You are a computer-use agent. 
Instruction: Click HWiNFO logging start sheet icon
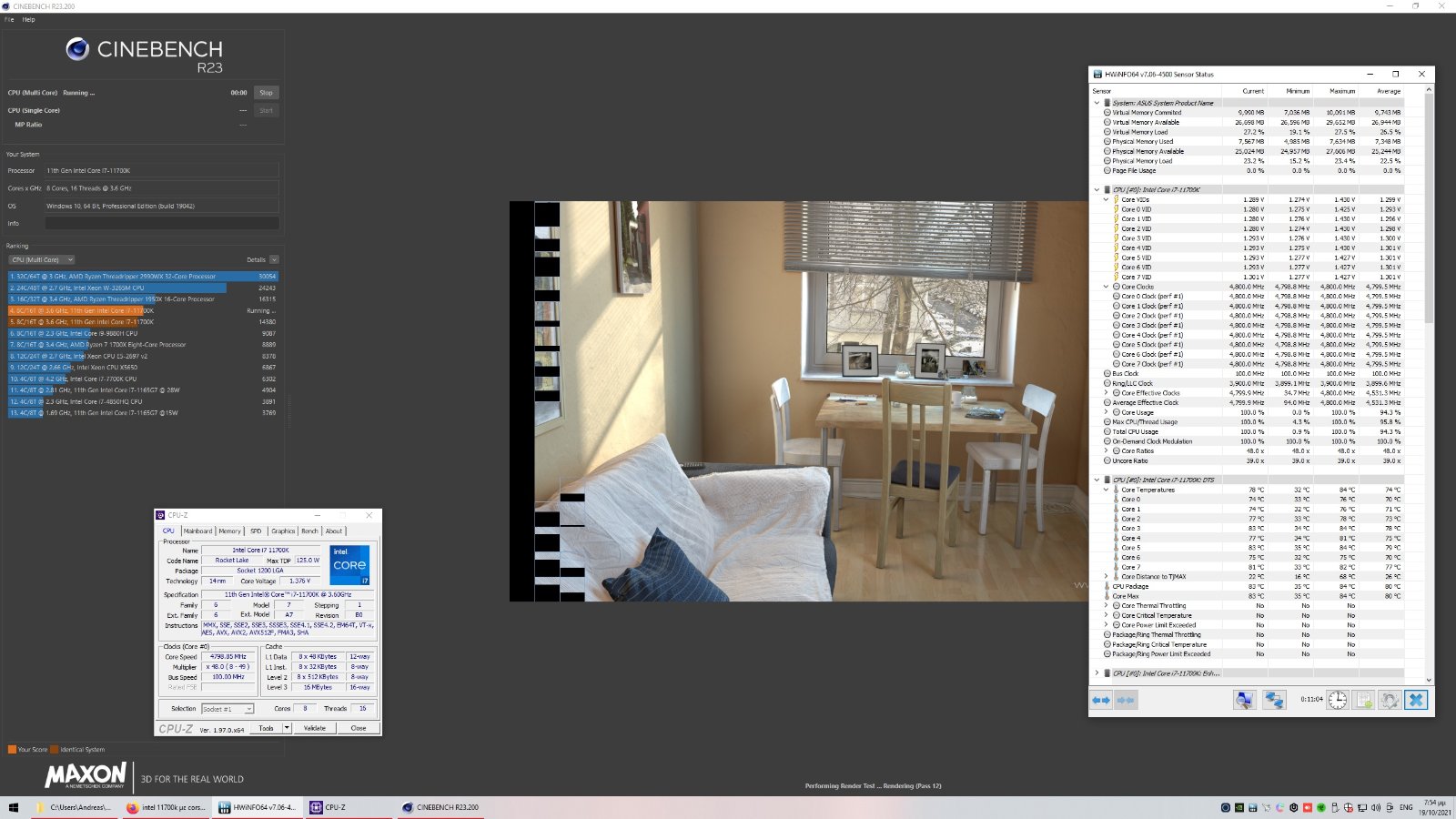(1363, 700)
